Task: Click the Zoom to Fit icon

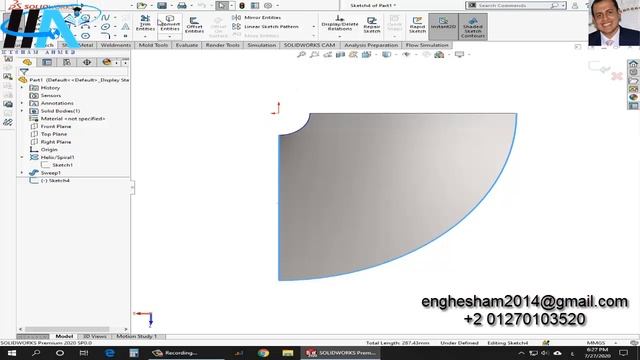Action: point(301,54)
